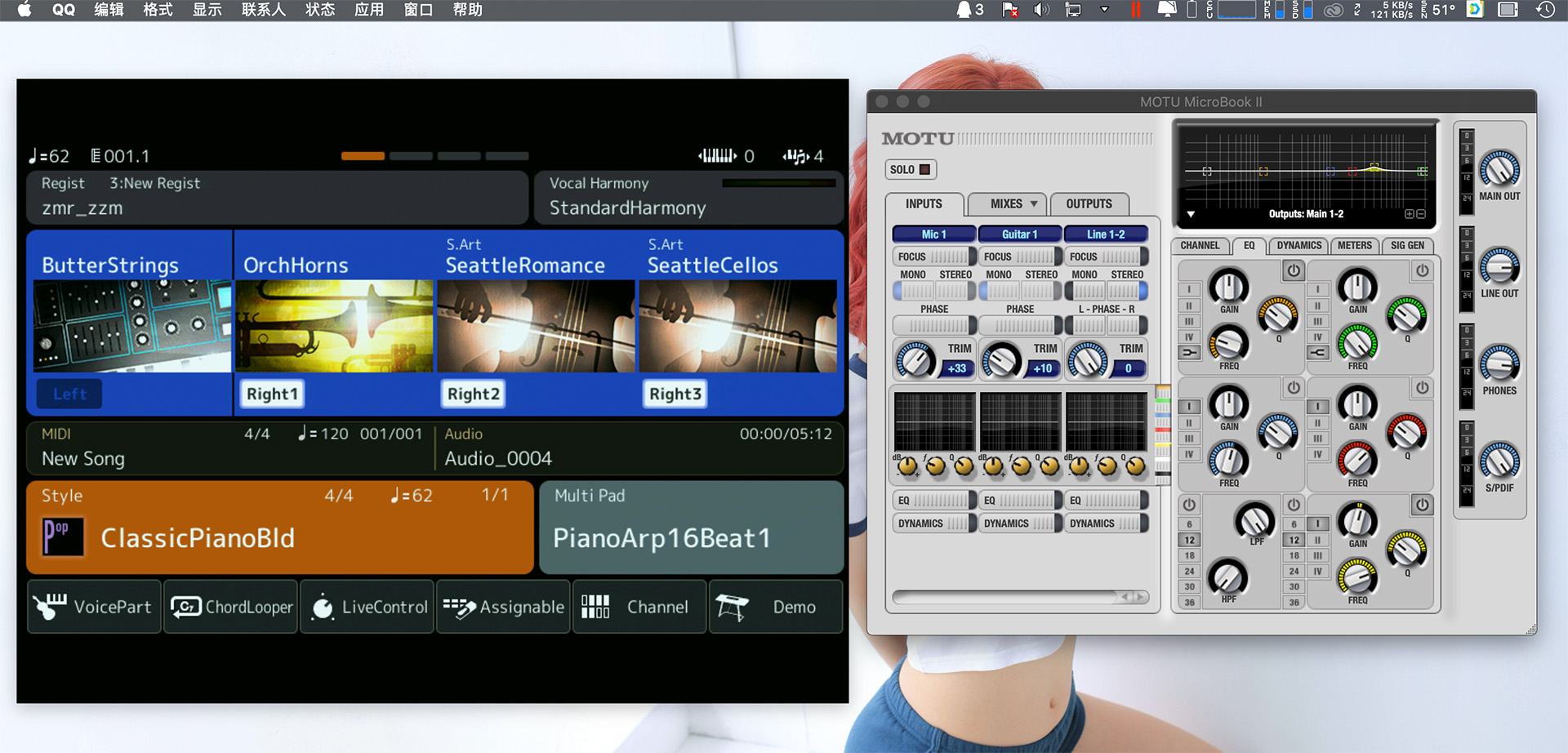Viewport: 1568px width, 753px height.
Task: Open ClassicPianoBld style selection
Action: click(280, 528)
